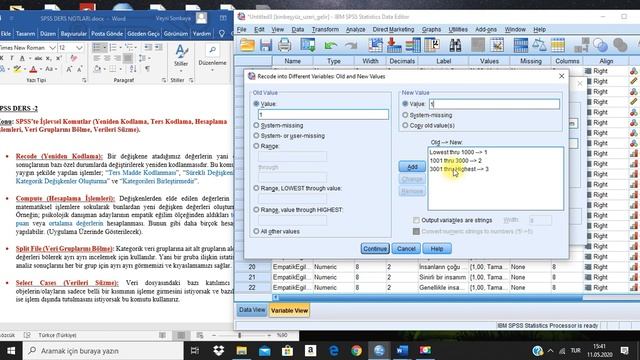
Task: Expand numbered list dropdown arrow in Word
Action: [x=121, y=48]
